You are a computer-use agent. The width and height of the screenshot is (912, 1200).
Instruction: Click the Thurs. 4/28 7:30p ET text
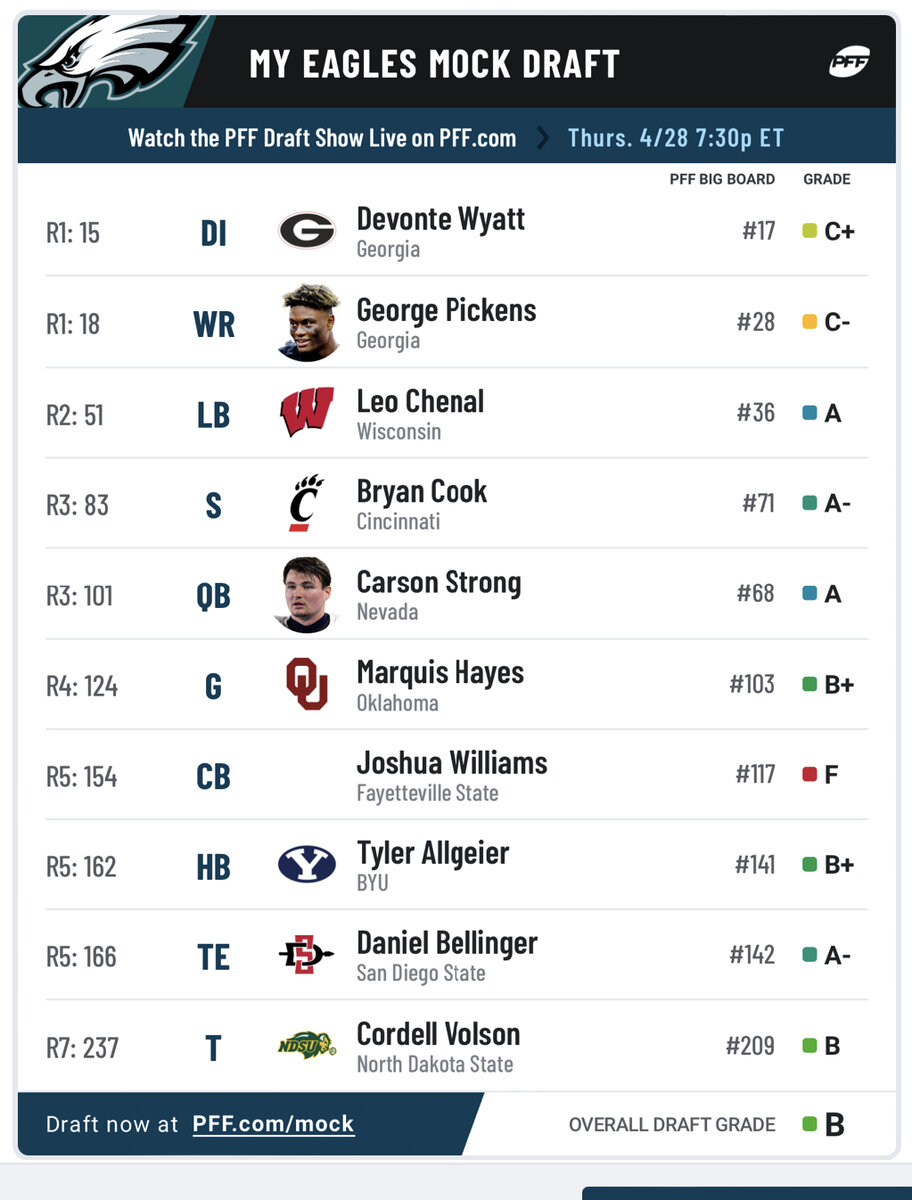pos(676,138)
